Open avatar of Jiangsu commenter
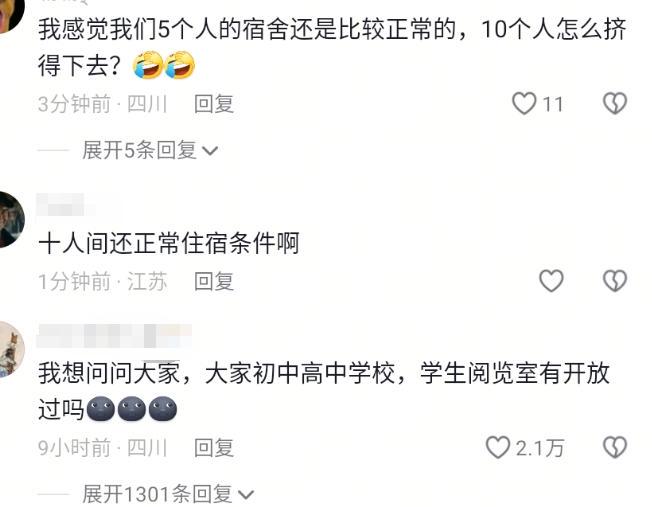Screen dimensions: 652x507 coord(10,220)
